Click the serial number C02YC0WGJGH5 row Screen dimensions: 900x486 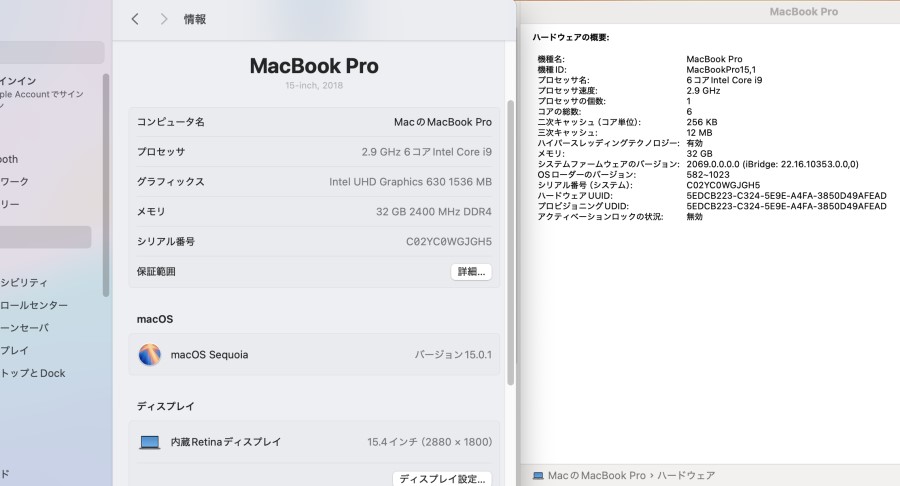pyautogui.click(x=314, y=242)
